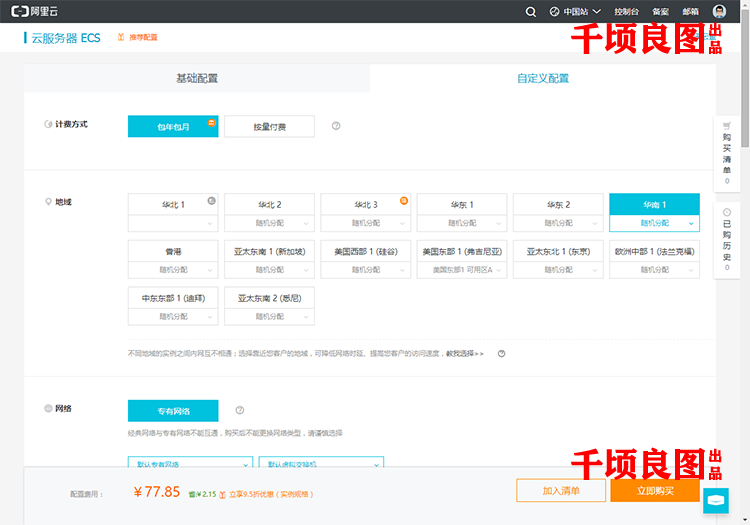Viewport: 750px width, 525px height.
Task: Choose 华北 3 region
Action: click(x=365, y=204)
